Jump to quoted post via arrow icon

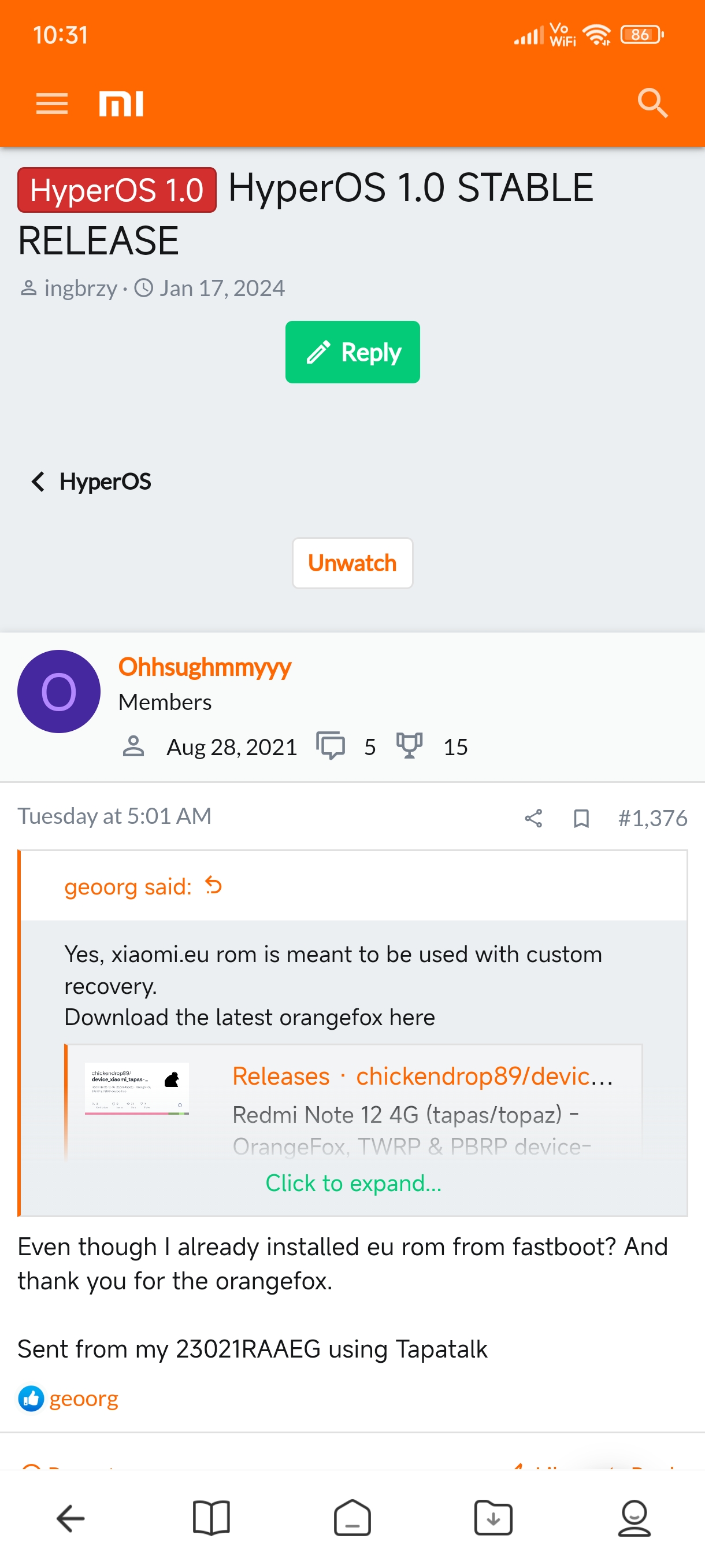coord(213,885)
